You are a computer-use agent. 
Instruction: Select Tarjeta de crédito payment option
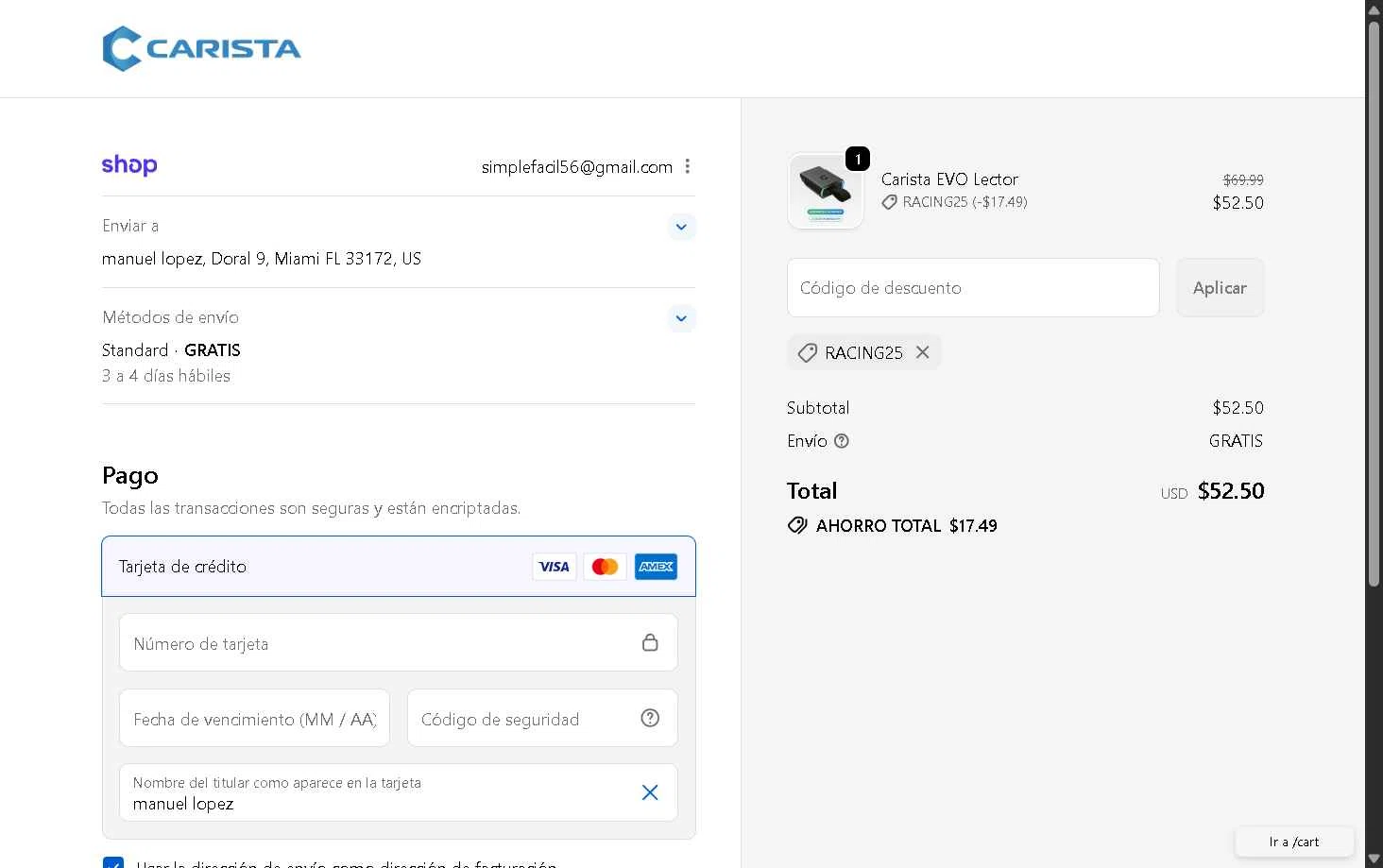(x=399, y=567)
